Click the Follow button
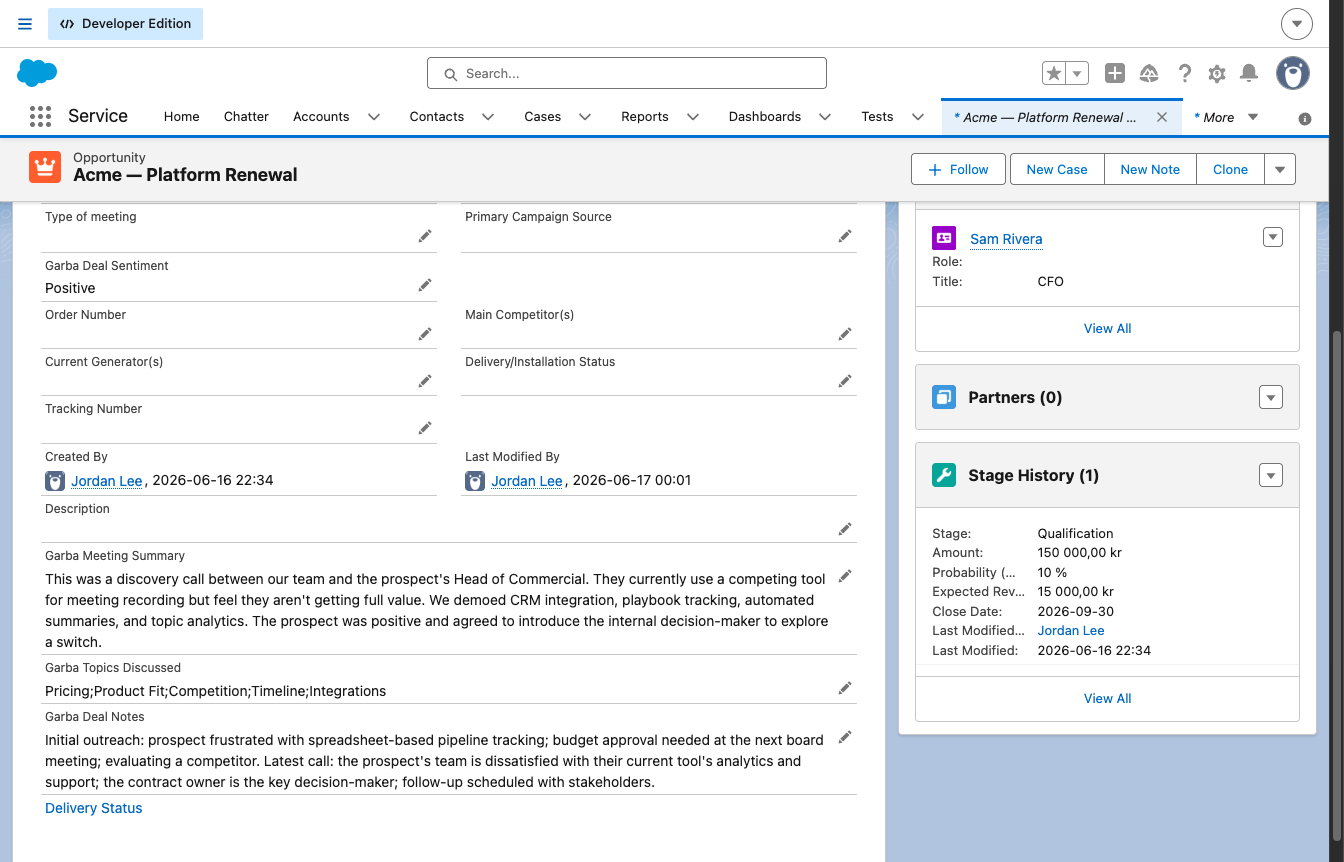This screenshot has height=862, width=1344. (x=958, y=169)
